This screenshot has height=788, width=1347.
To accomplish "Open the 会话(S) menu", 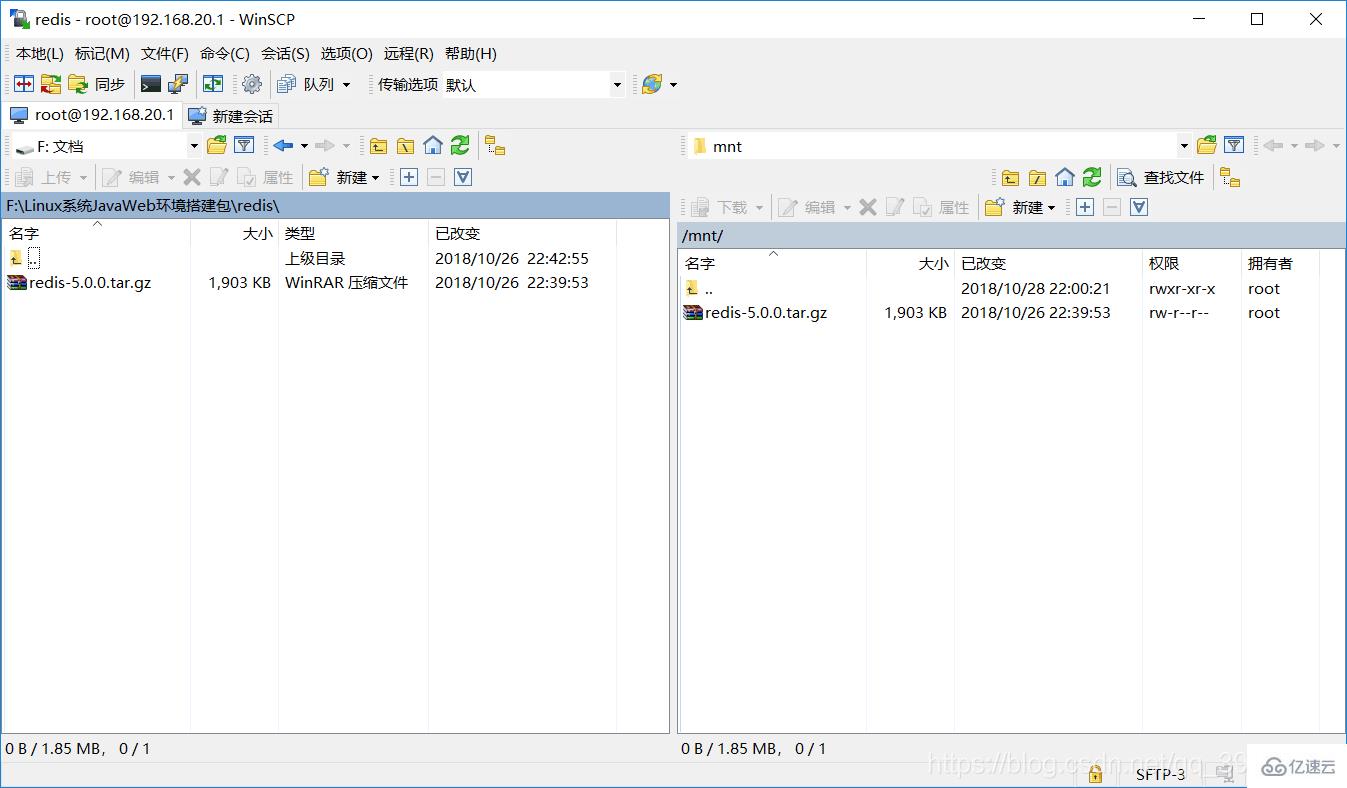I will tap(286, 54).
